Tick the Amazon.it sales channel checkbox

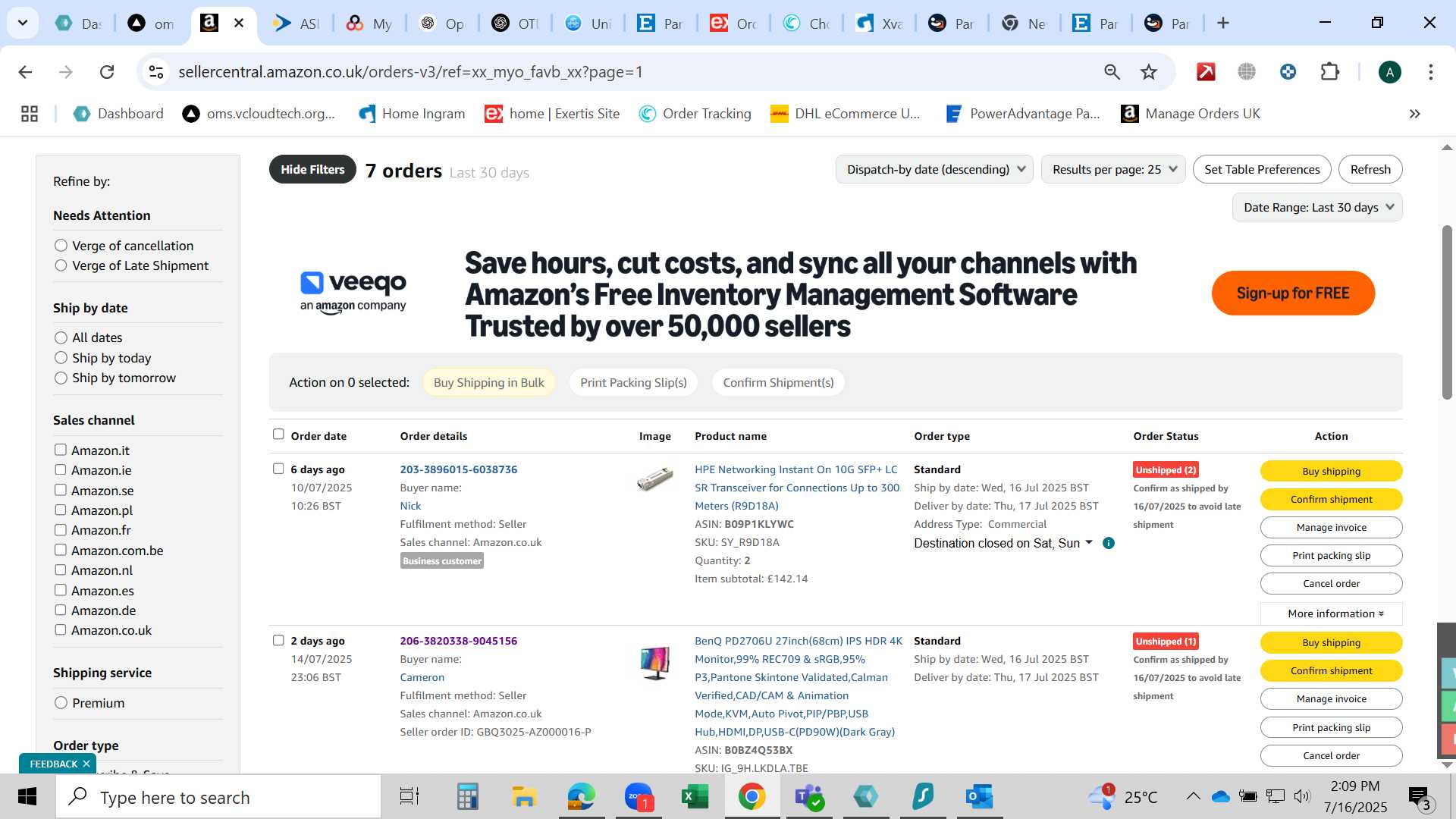click(61, 450)
